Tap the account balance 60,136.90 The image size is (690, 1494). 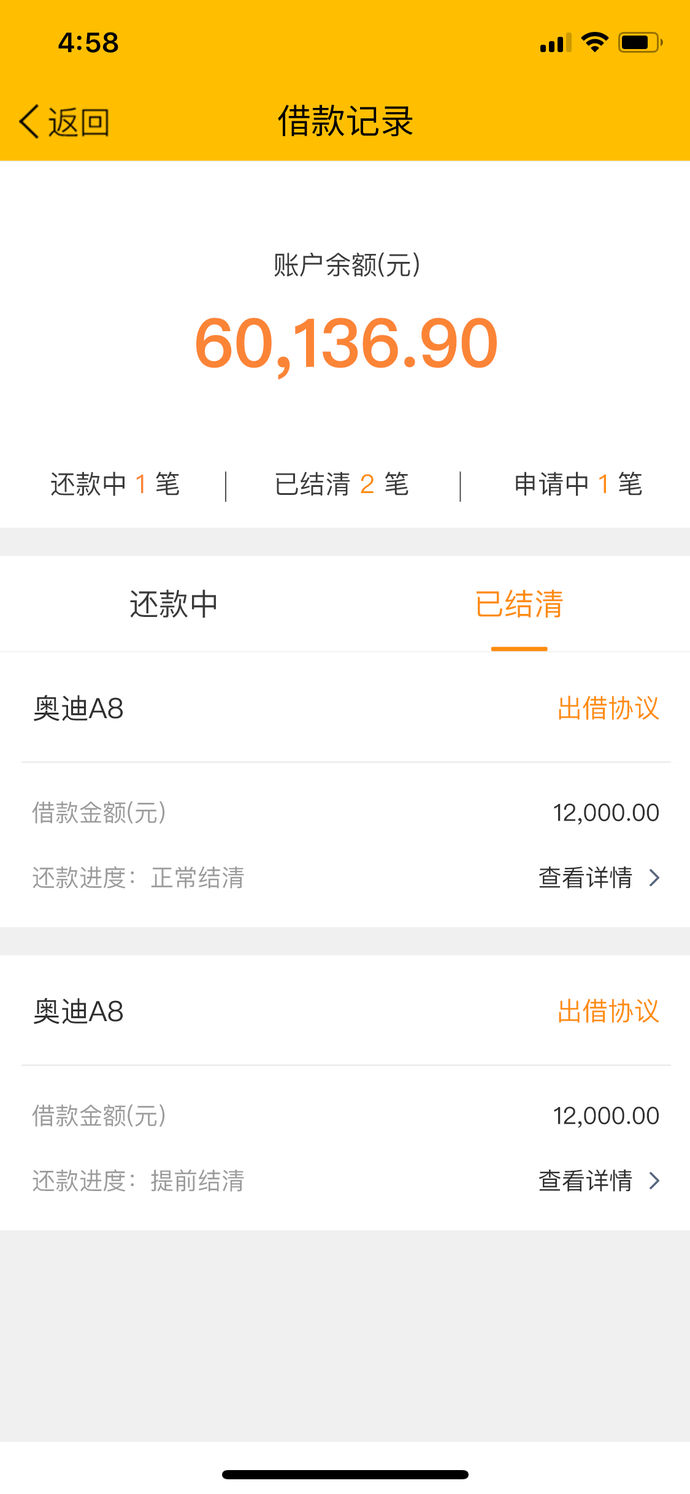pos(346,343)
